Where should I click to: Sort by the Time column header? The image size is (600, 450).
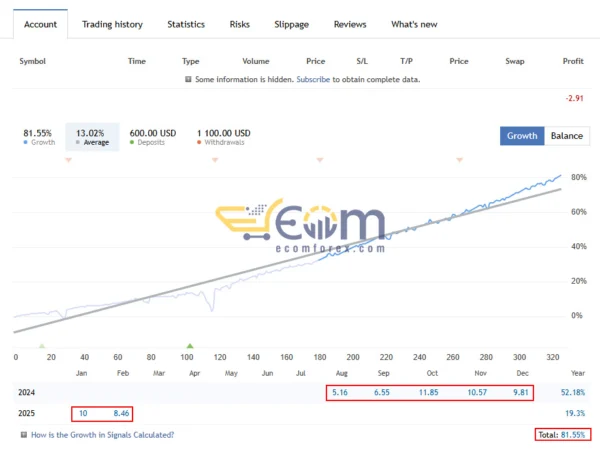click(137, 61)
